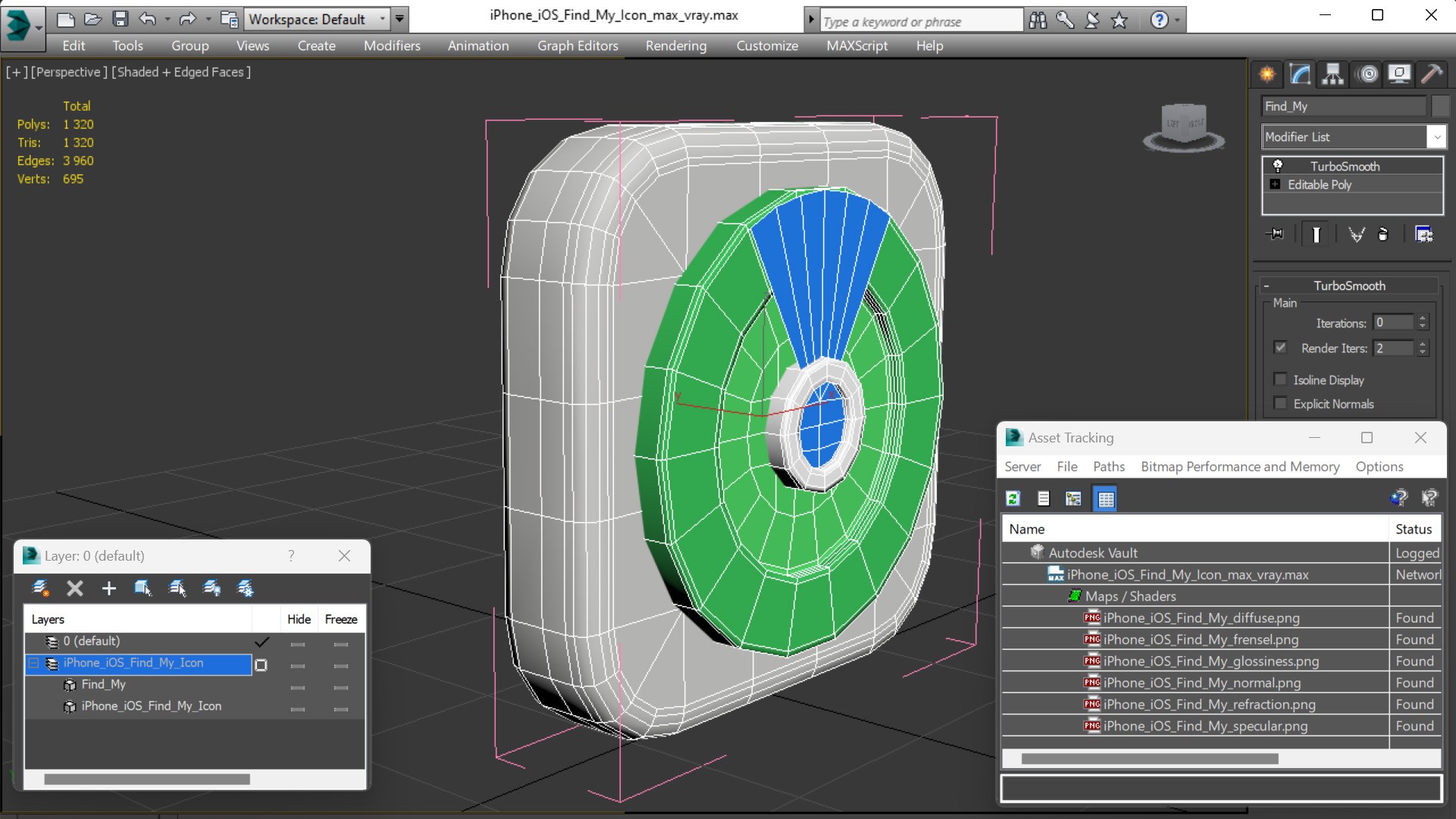This screenshot has width=1456, height=819.
Task: Open Bitmap Performance and Memory menu
Action: [x=1240, y=467]
